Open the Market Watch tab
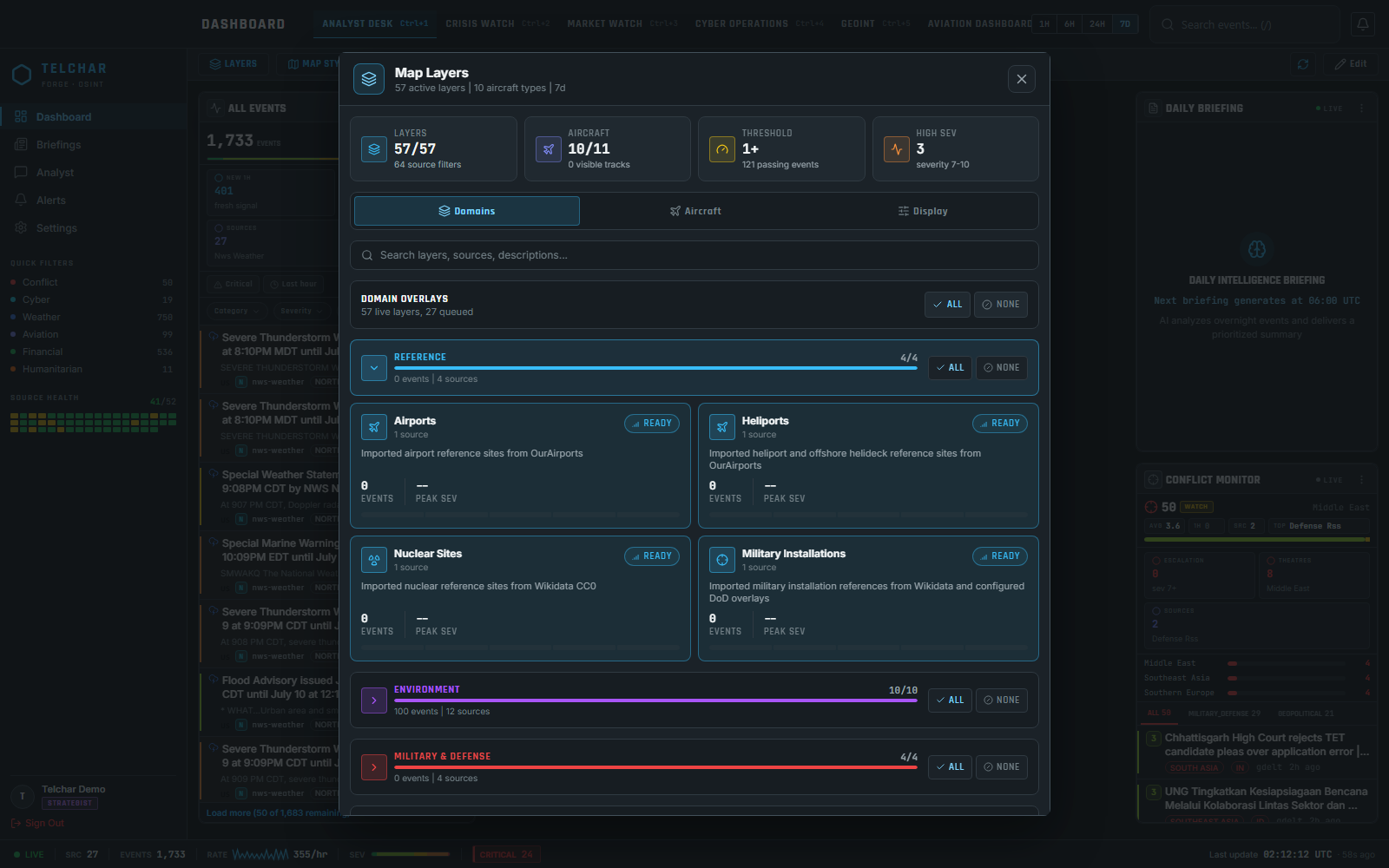 622,23
